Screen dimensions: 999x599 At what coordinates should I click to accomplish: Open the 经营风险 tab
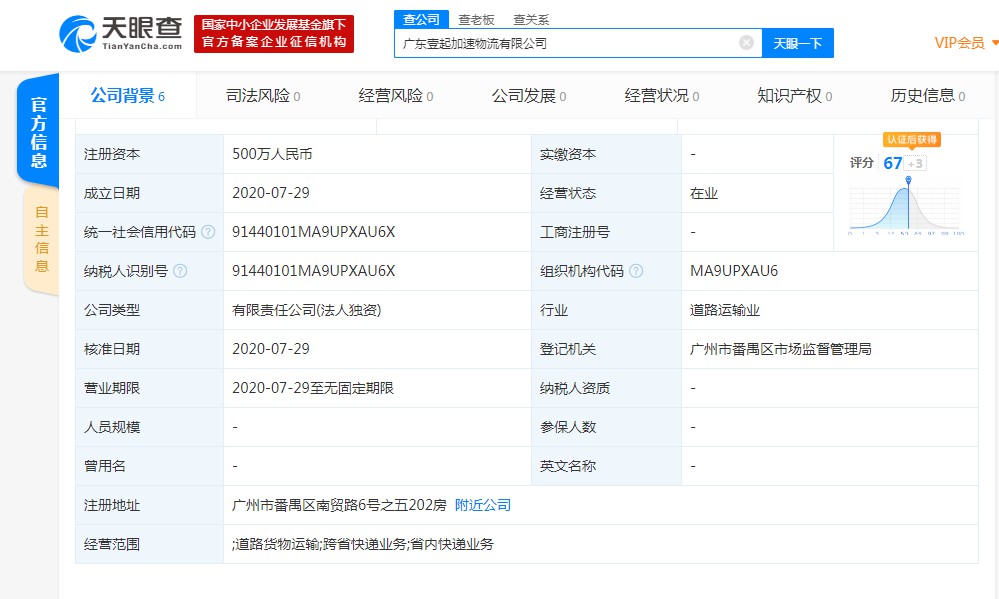click(396, 96)
